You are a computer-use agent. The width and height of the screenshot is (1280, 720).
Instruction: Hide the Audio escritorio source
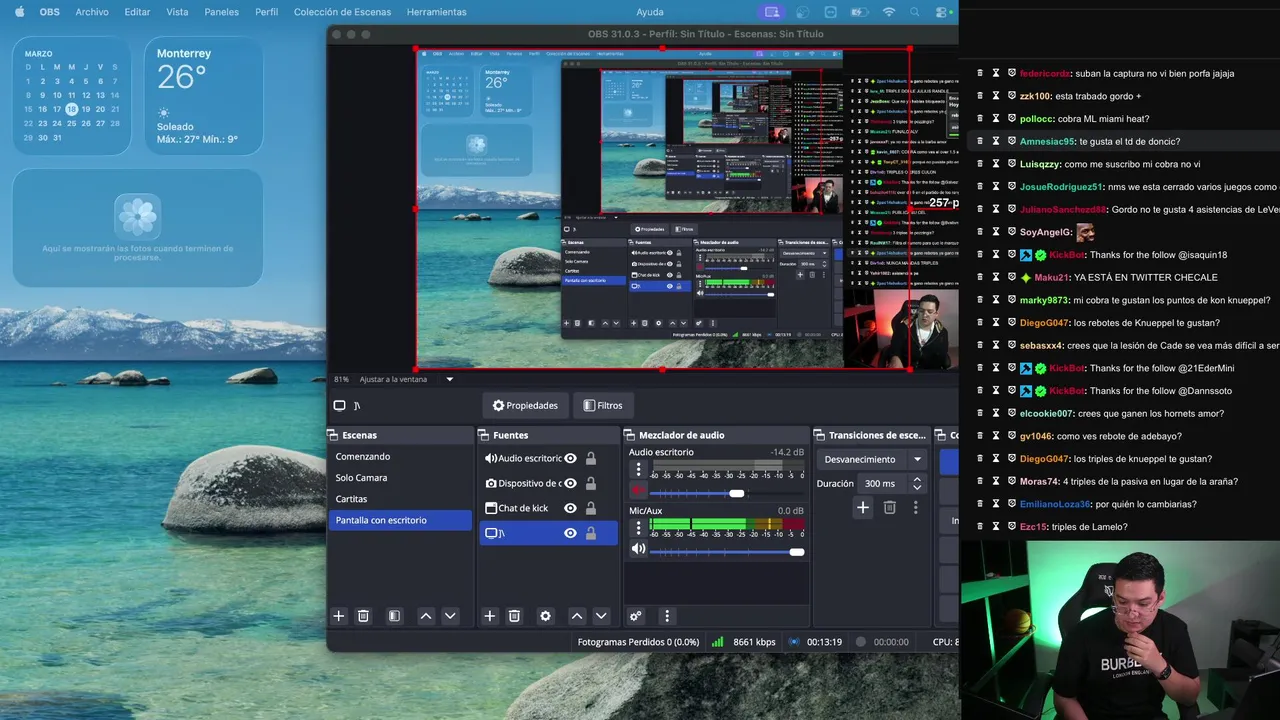point(570,458)
